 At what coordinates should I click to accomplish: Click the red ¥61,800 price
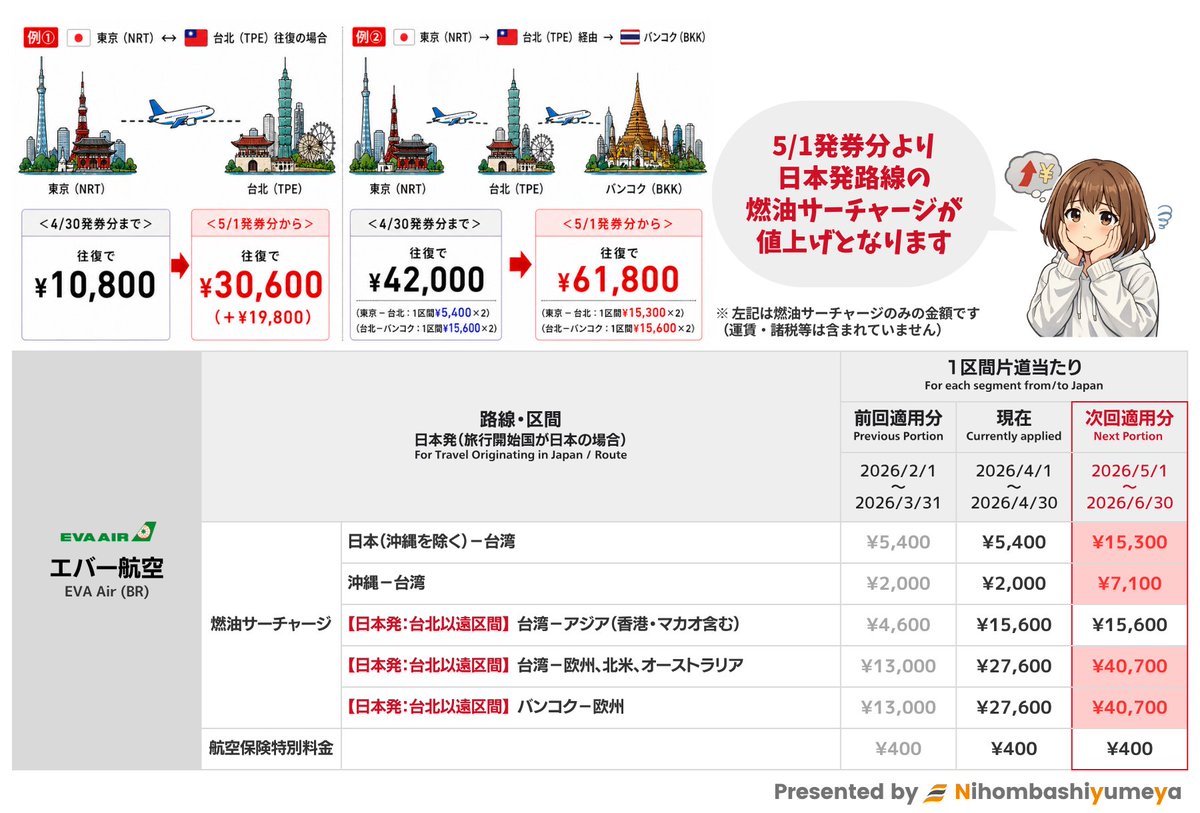[x=620, y=278]
